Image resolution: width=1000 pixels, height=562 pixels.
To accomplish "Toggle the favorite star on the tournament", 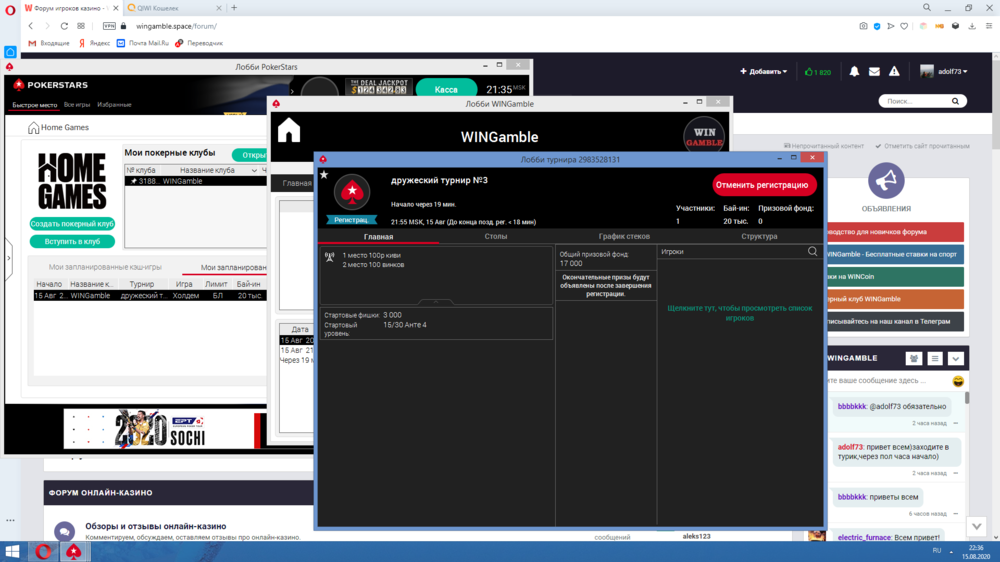I will click(323, 175).
